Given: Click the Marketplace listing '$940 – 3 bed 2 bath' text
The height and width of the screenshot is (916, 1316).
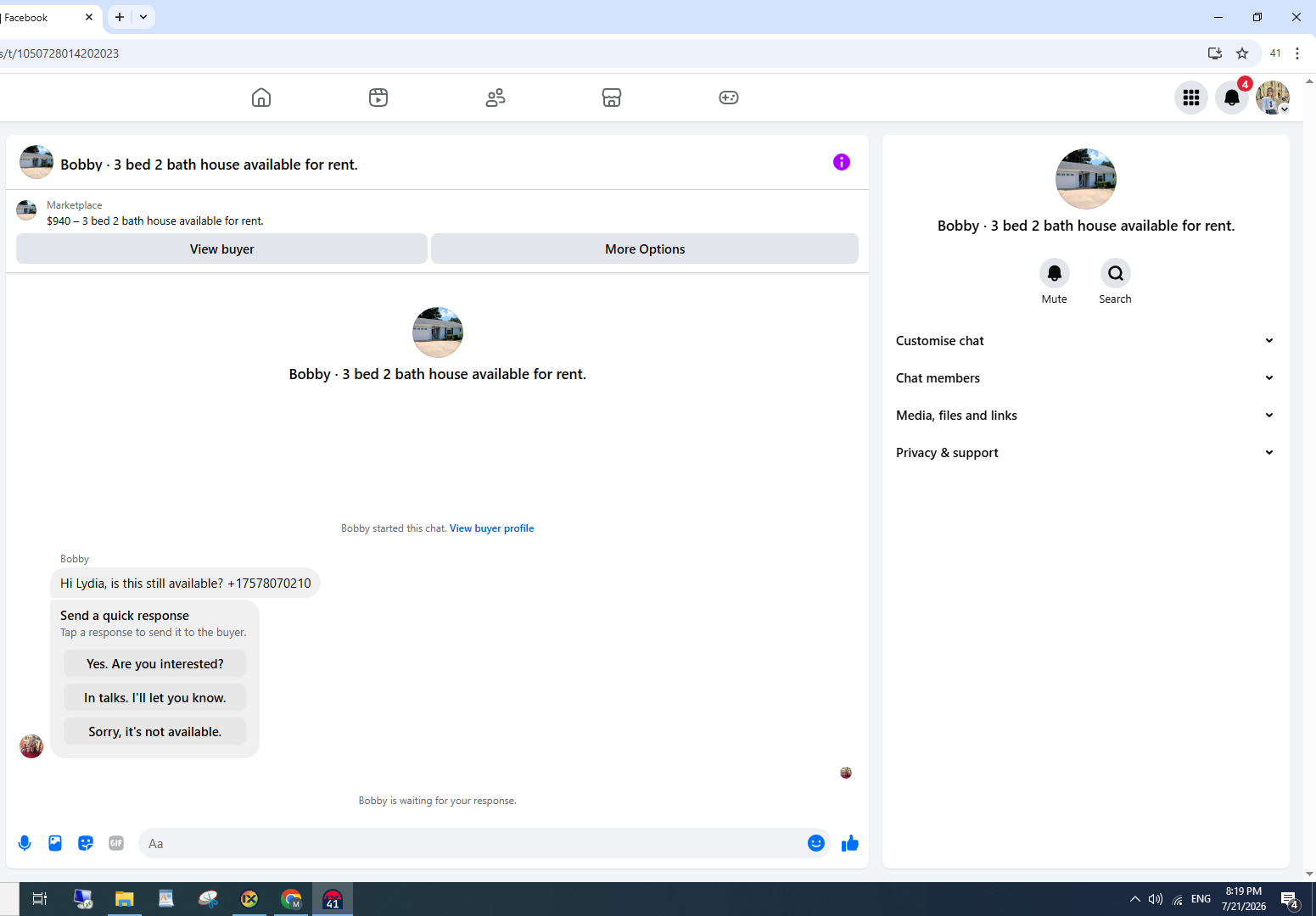Looking at the screenshot, I should click(155, 221).
